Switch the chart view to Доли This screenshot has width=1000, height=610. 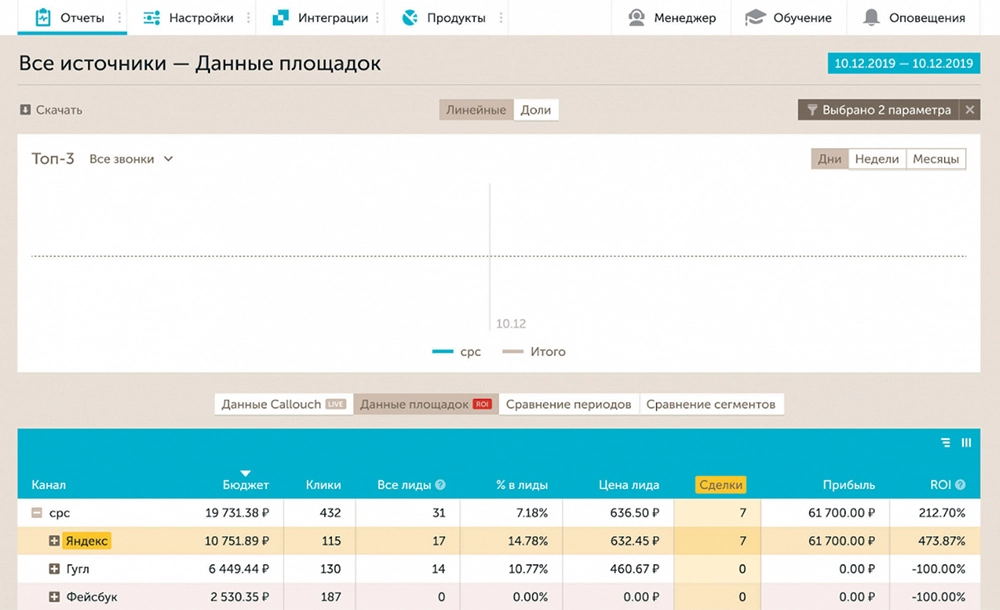(536, 109)
